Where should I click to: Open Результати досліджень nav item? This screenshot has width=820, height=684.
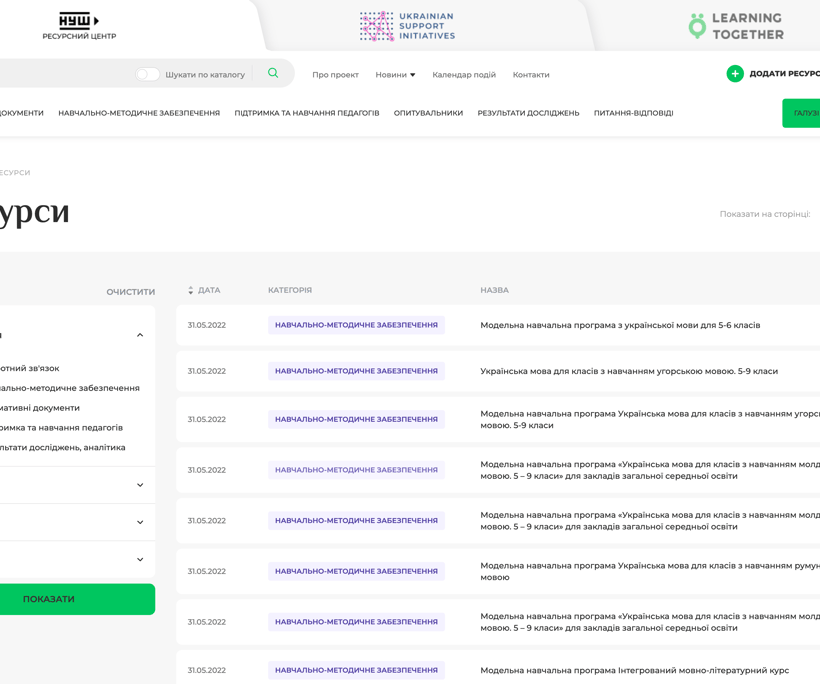[528, 113]
